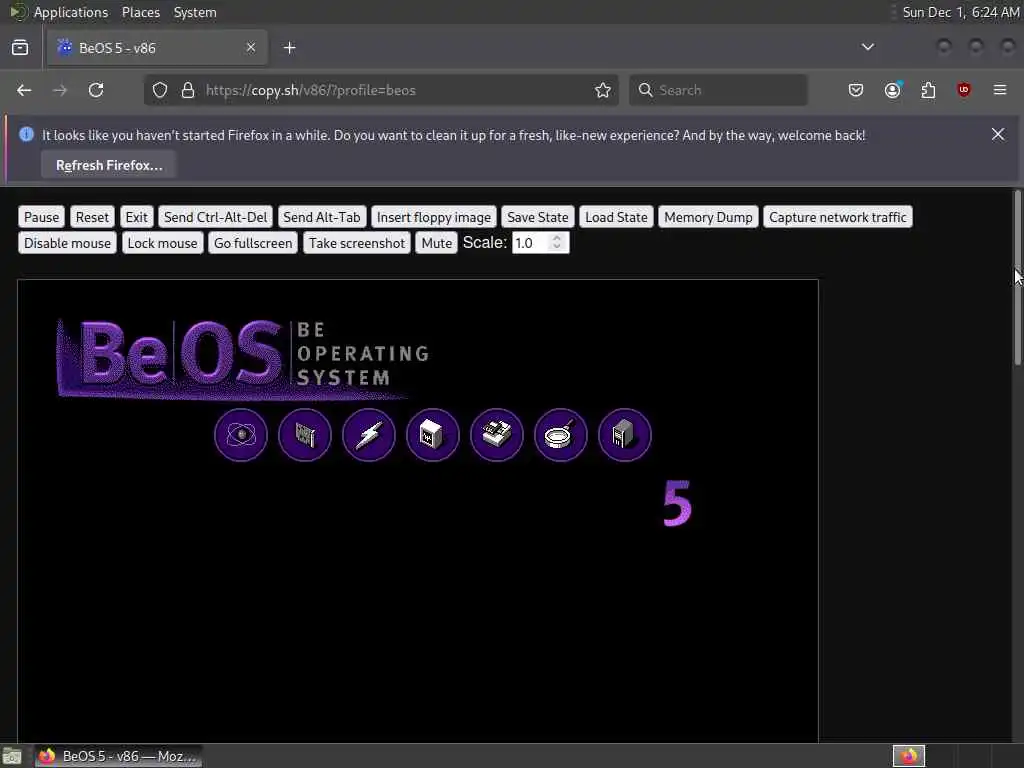Viewport: 1024px width, 768px height.
Task: Reload the page with refresh icon
Action: click(x=96, y=90)
